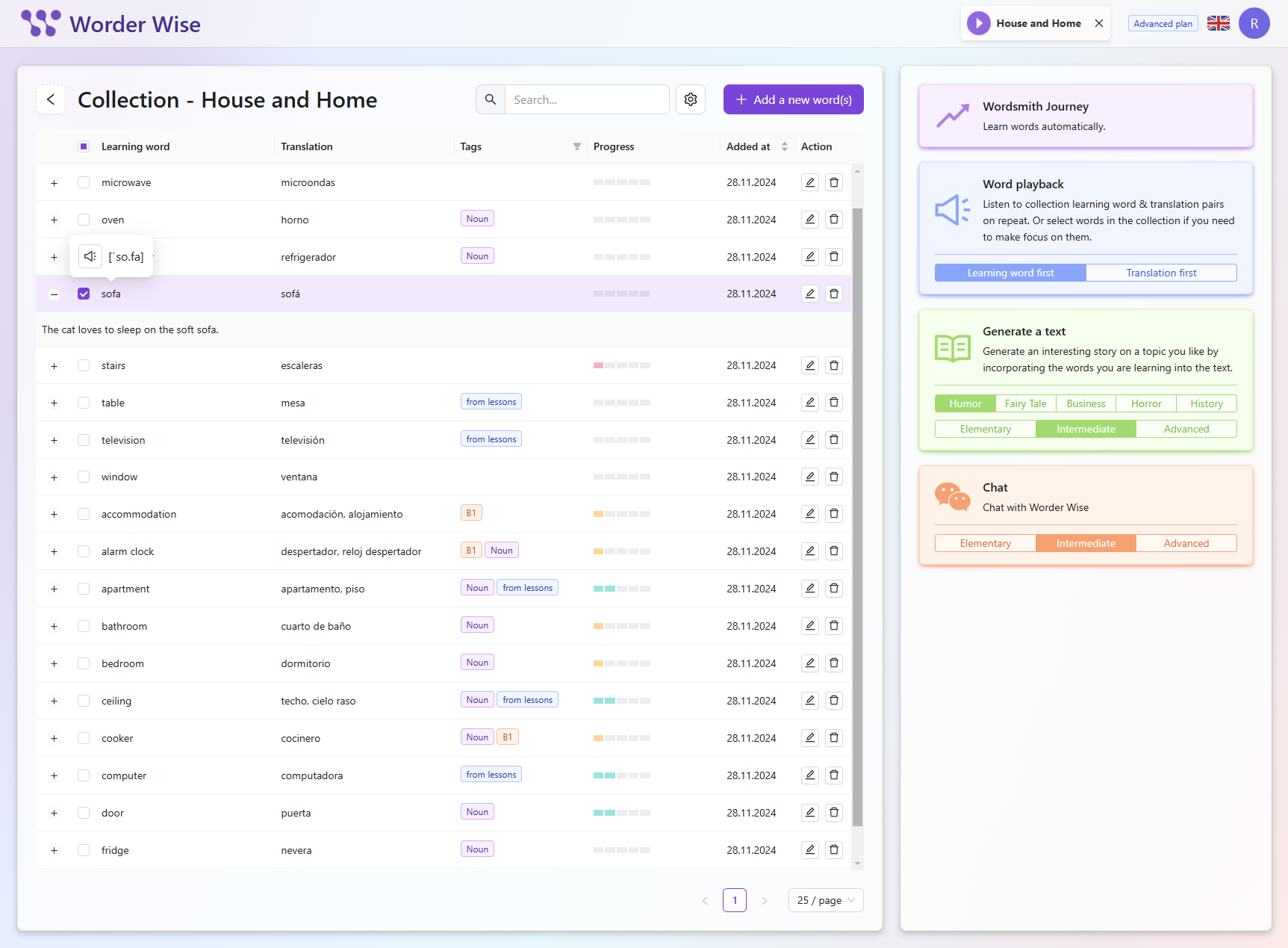Screen dimensions: 1288x948
Task: Check the table row checkbox
Action: point(84,403)
